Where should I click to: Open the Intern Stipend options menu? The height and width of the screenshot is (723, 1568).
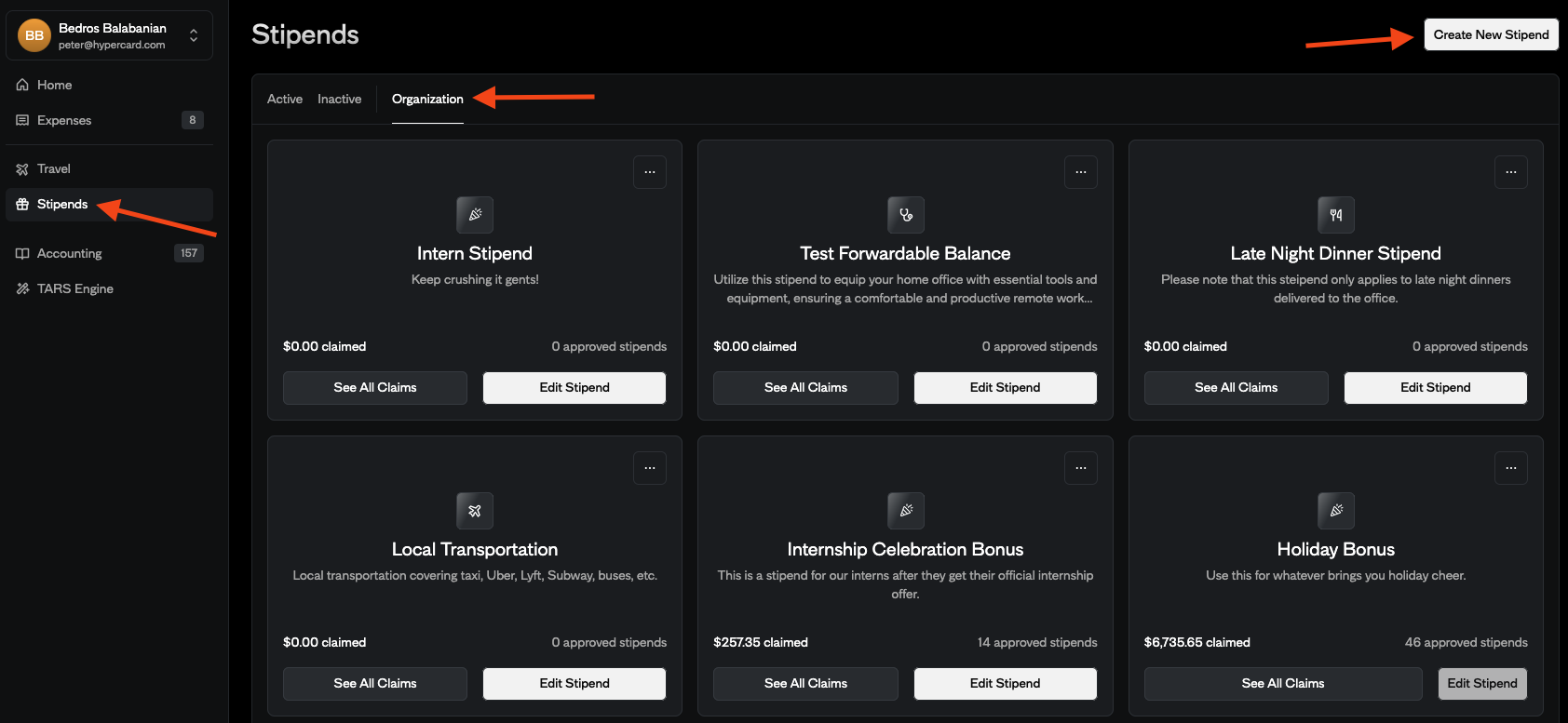click(x=650, y=172)
